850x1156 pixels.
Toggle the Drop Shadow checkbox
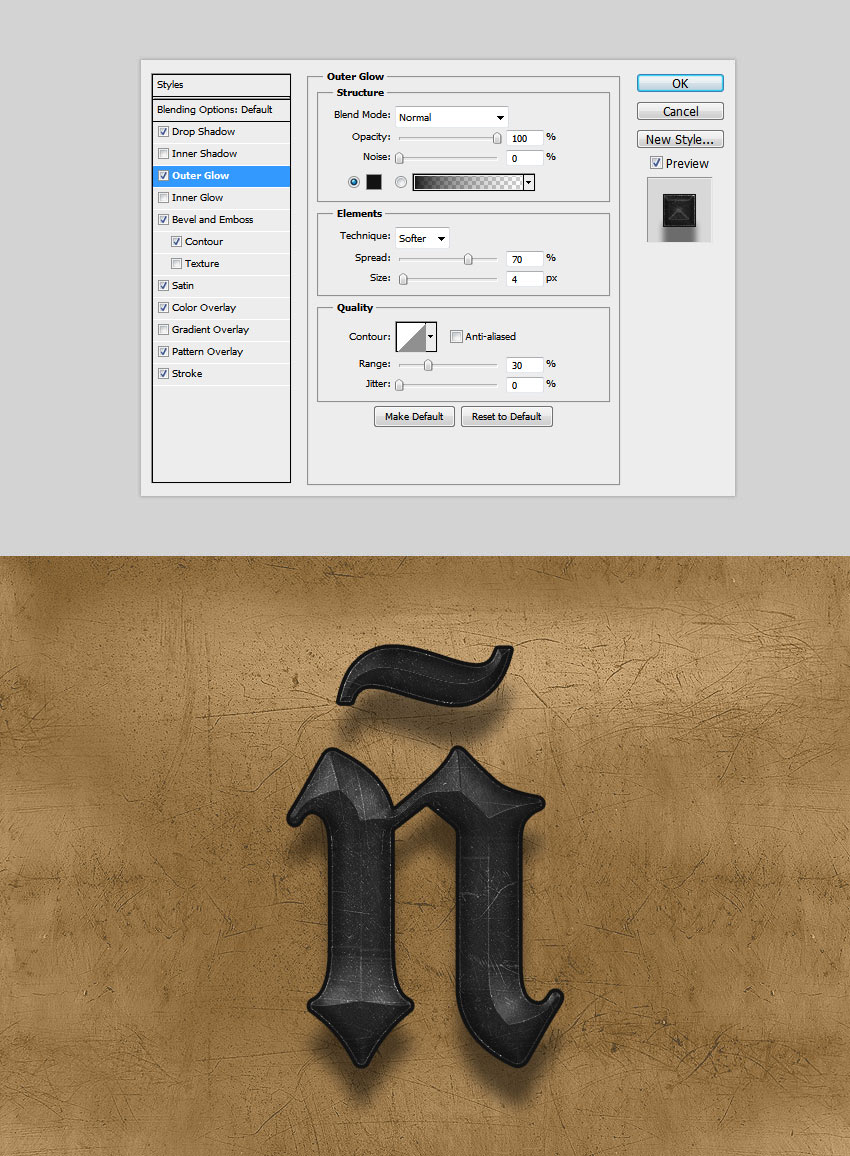pos(164,131)
